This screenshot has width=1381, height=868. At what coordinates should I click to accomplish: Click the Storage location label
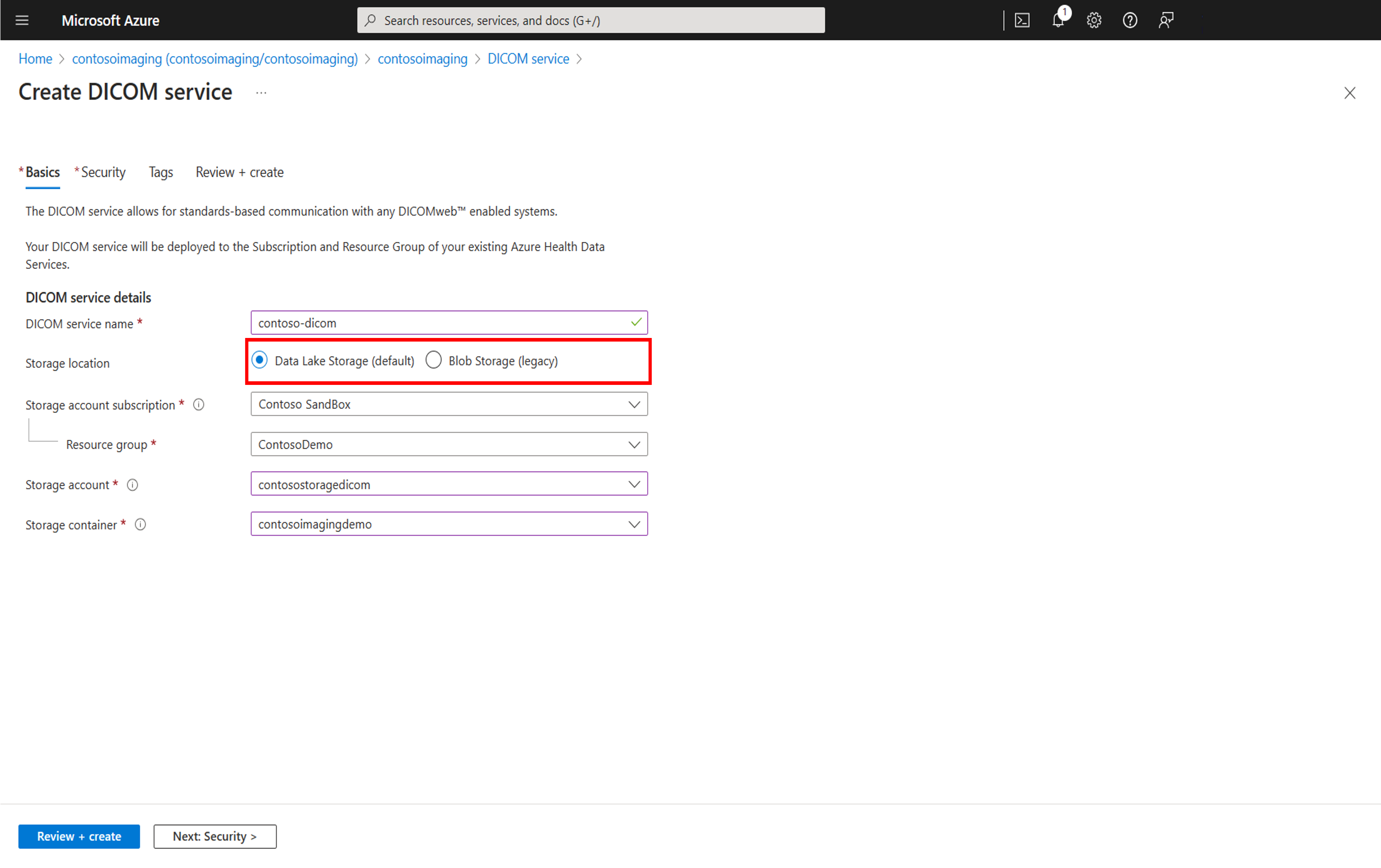pyautogui.click(x=68, y=364)
